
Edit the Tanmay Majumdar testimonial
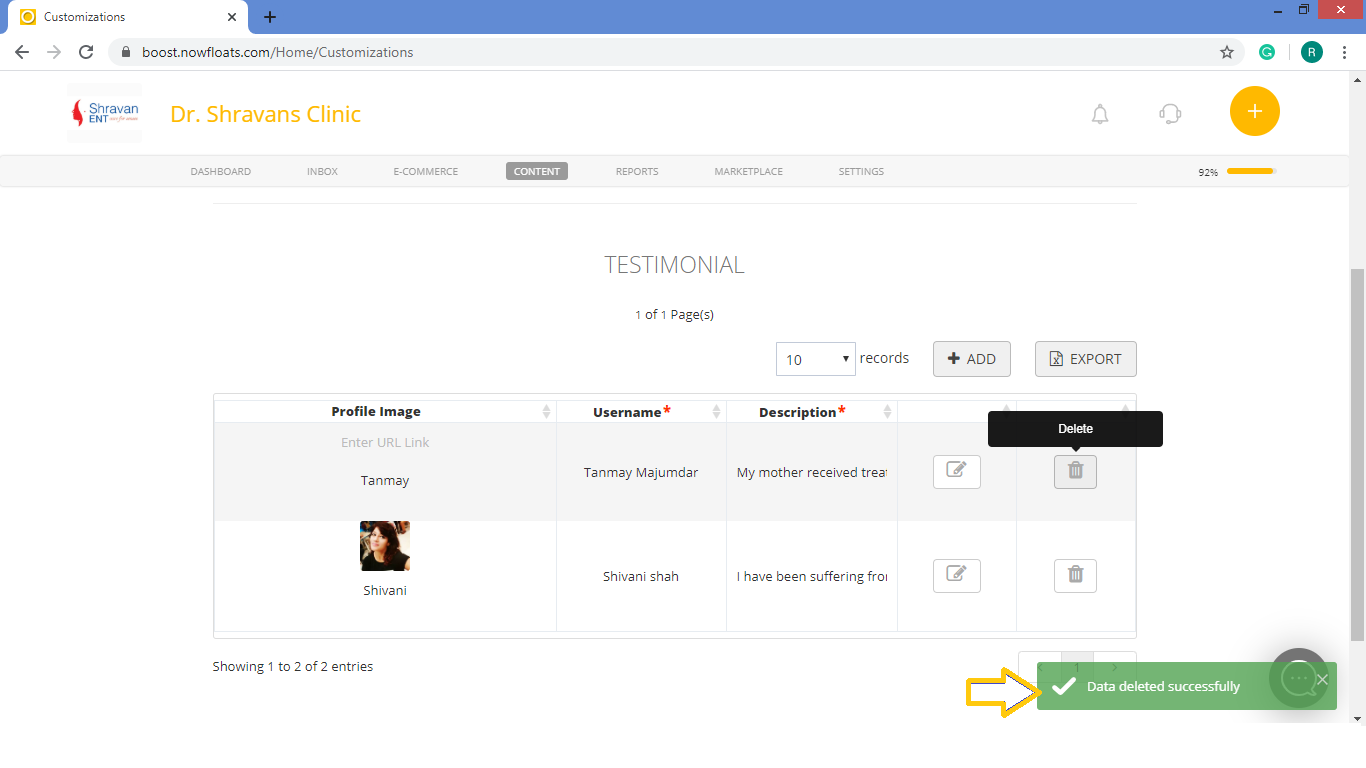coord(956,472)
